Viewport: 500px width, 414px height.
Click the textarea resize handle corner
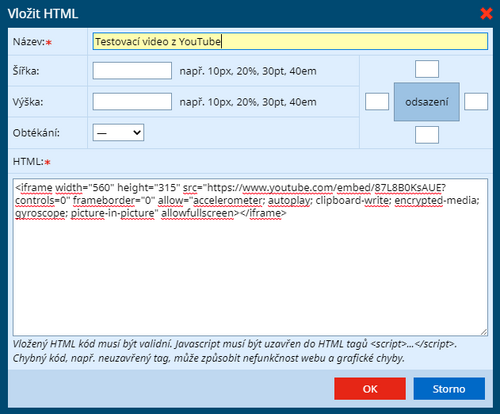[x=484, y=332]
